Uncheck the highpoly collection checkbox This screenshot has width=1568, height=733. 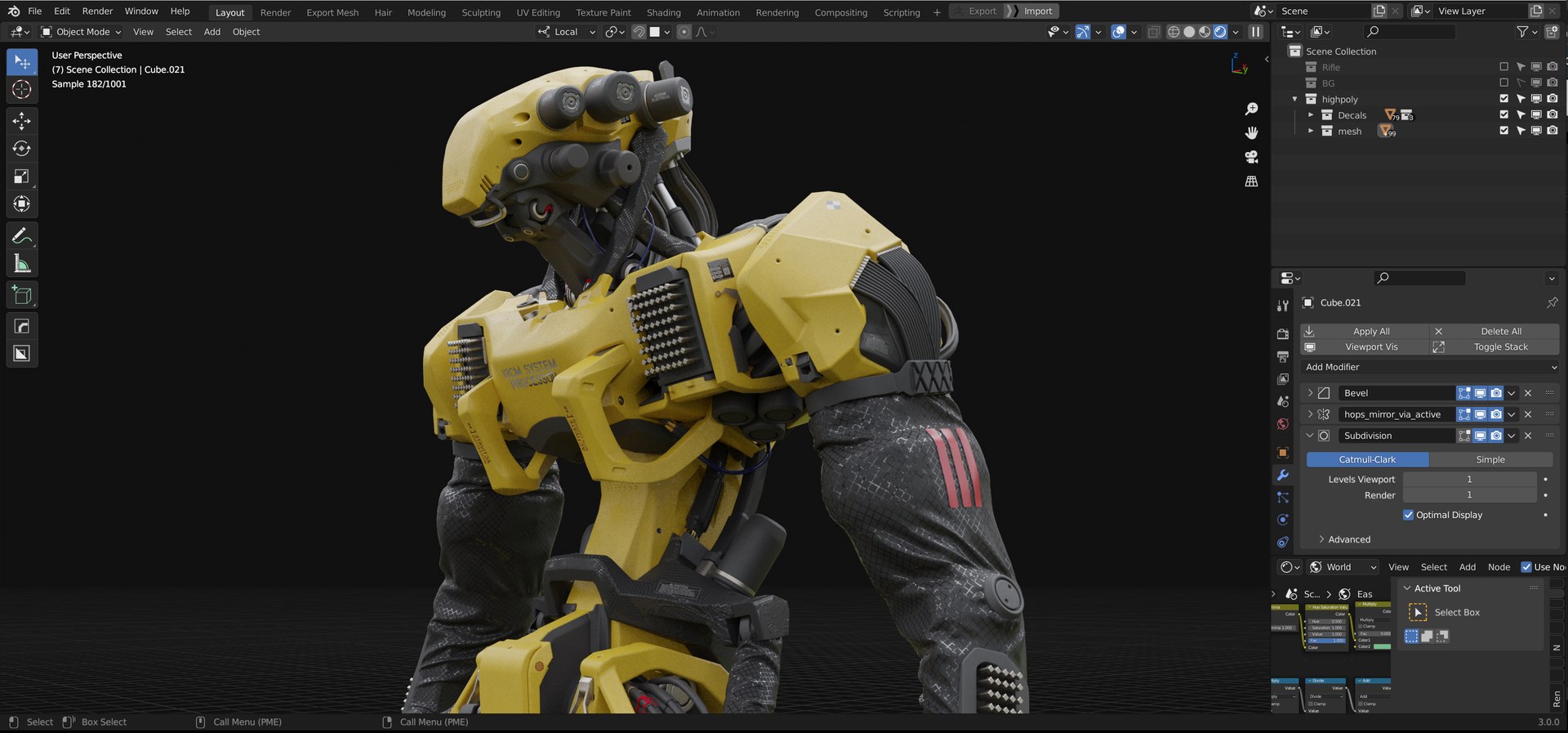click(1503, 99)
